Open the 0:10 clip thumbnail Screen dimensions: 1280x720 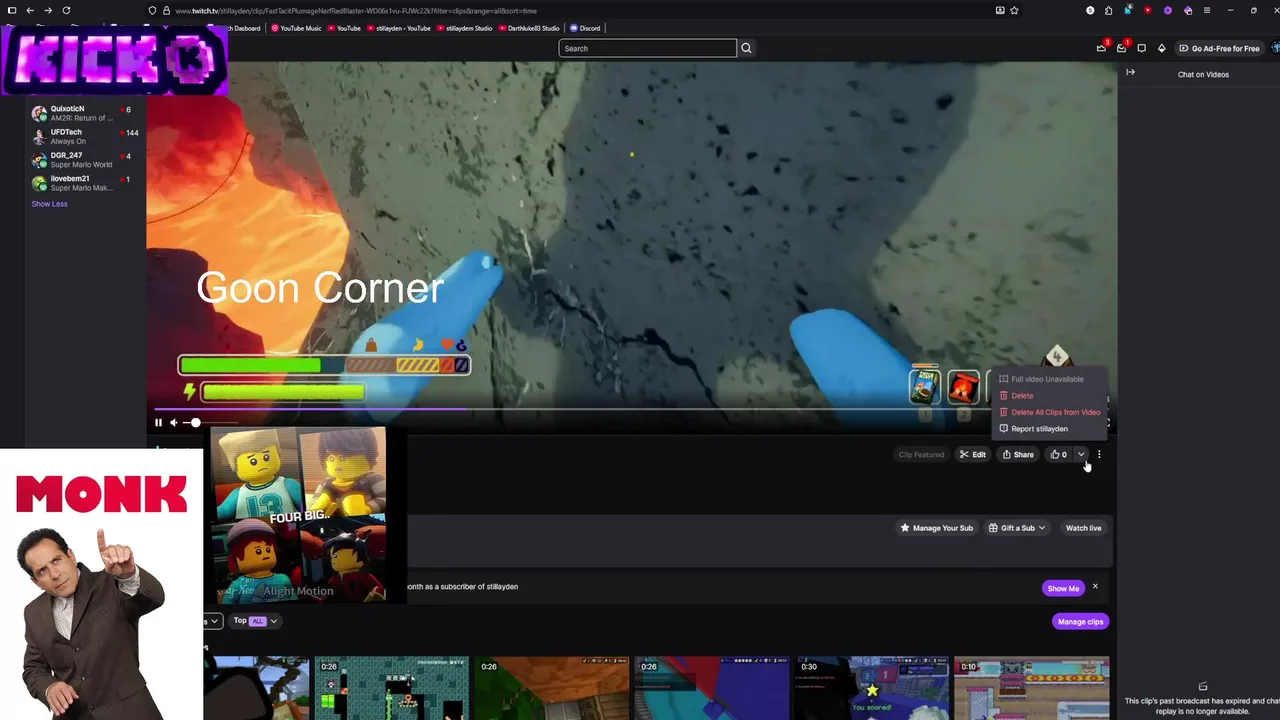tap(1032, 688)
